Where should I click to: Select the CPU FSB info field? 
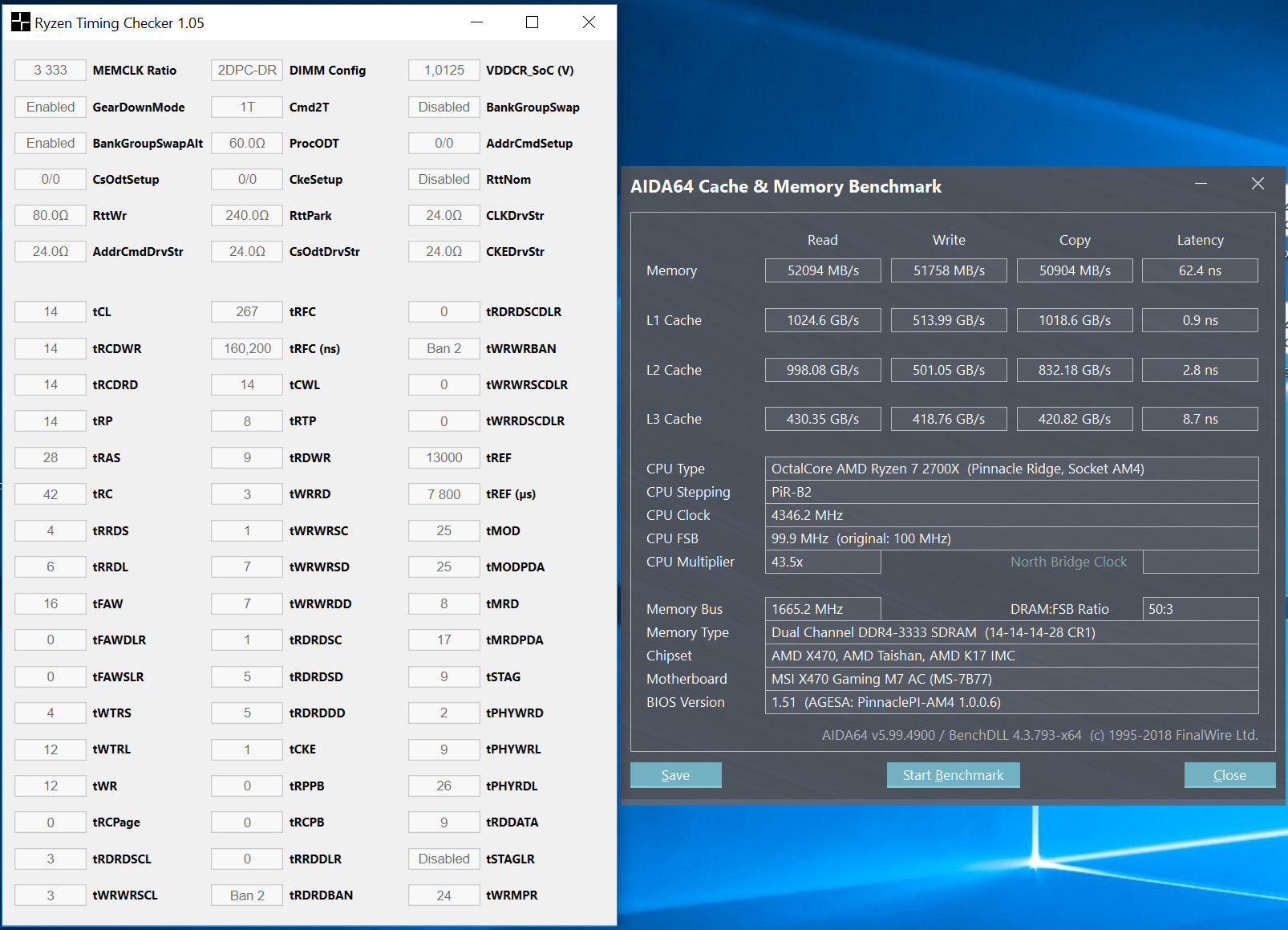click(1012, 538)
